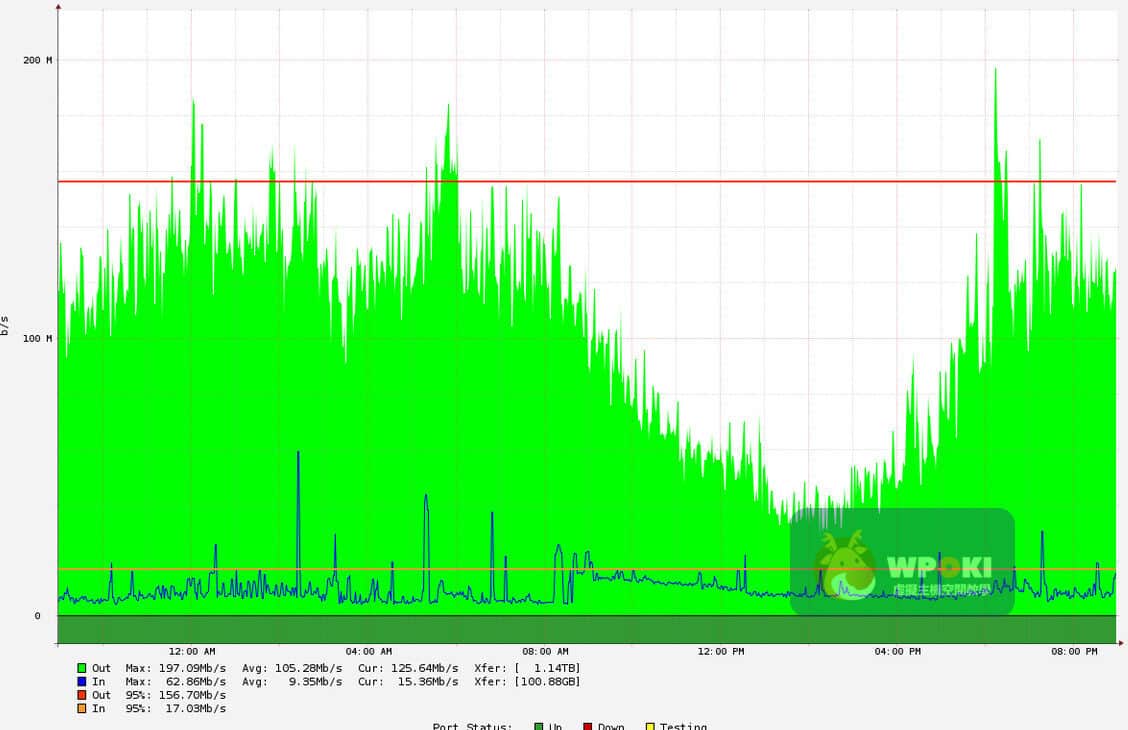Click the 12:00 PM time axis label
This screenshot has width=1128, height=730.
721,652
